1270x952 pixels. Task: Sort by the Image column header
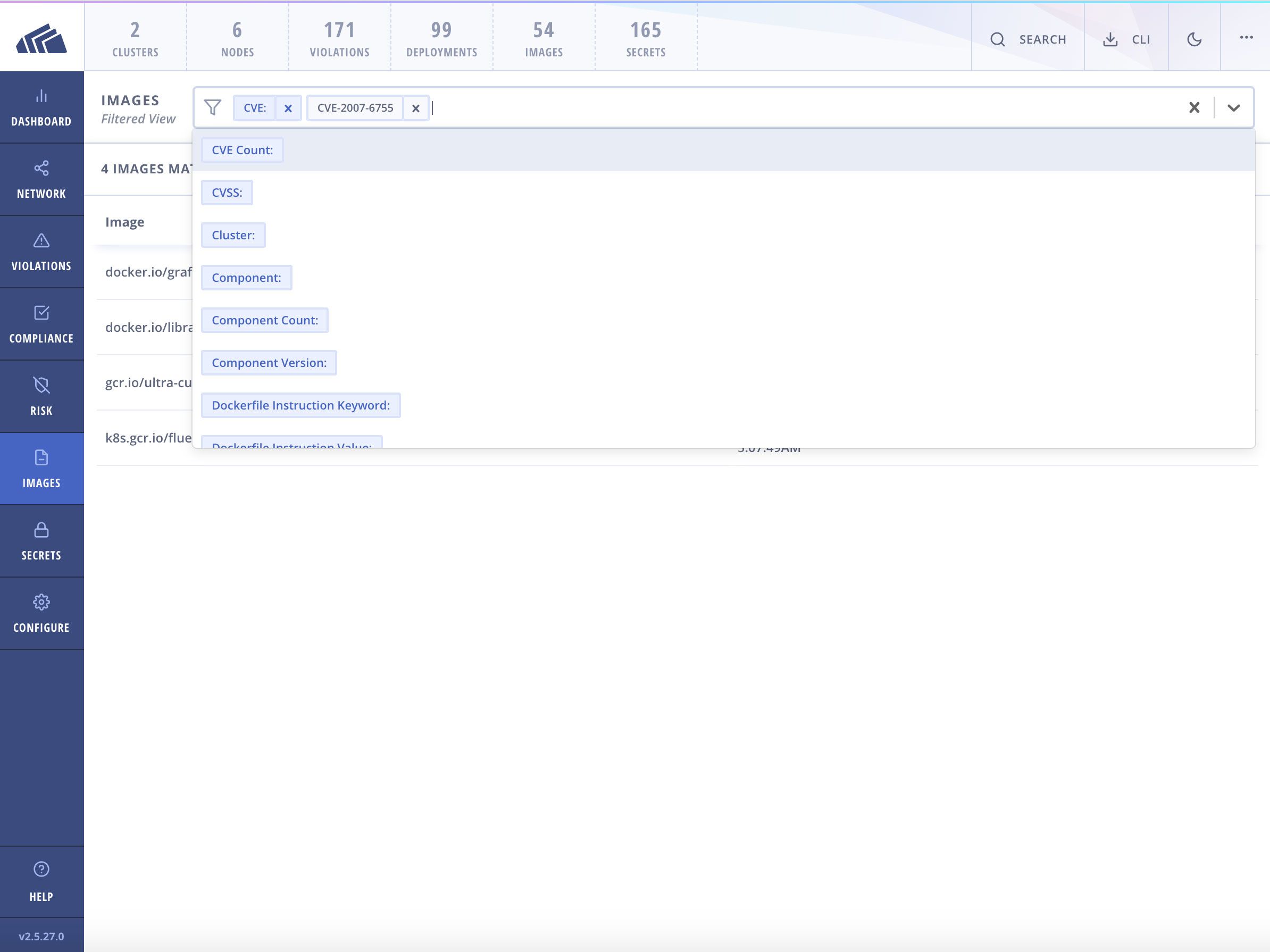124,222
